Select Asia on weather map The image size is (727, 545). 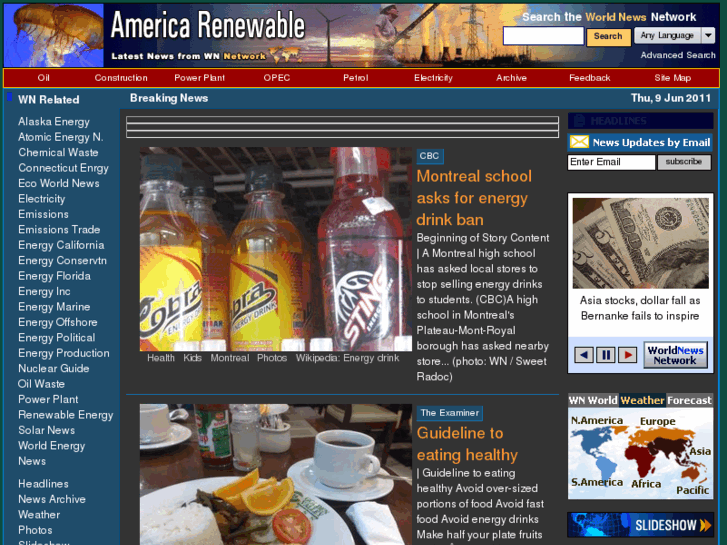point(700,451)
